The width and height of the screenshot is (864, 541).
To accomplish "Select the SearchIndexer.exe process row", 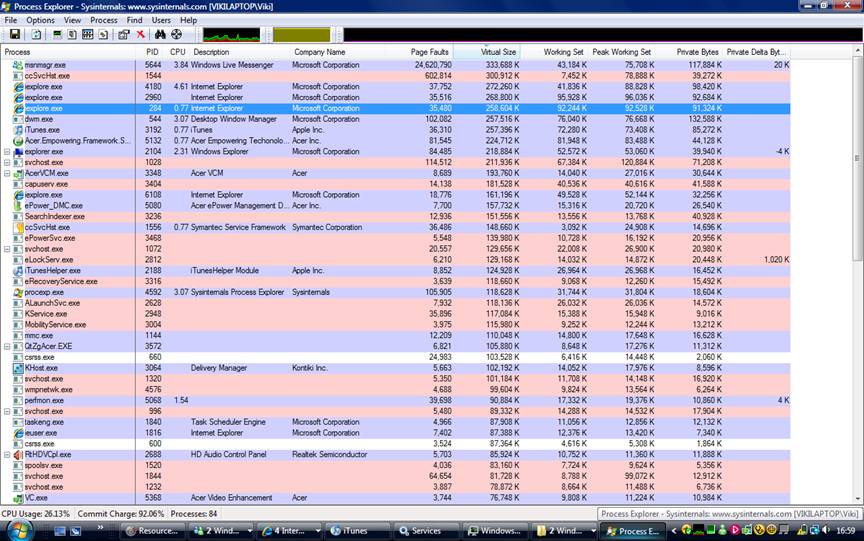I will [396, 217].
